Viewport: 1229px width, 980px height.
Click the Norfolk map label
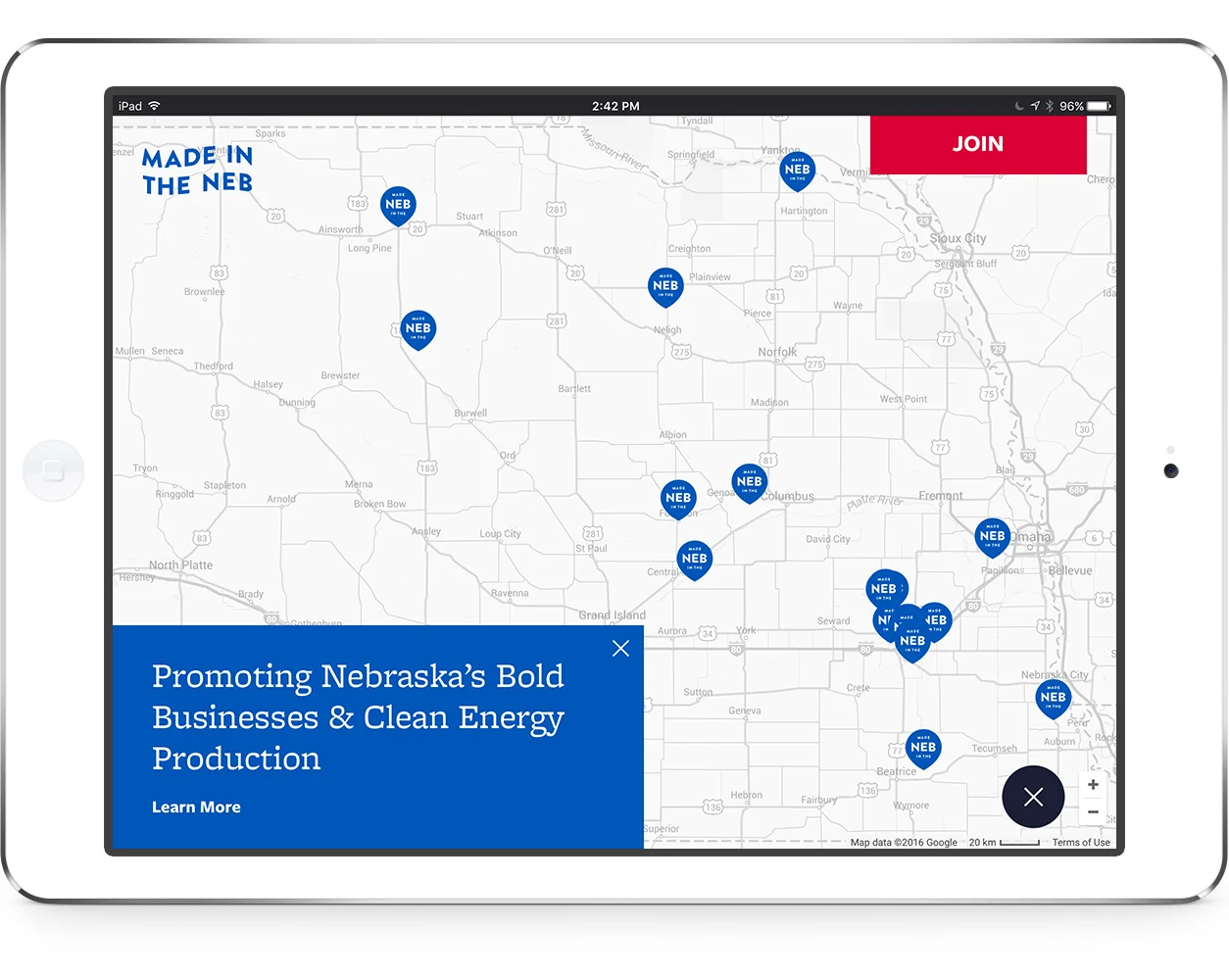tap(777, 352)
